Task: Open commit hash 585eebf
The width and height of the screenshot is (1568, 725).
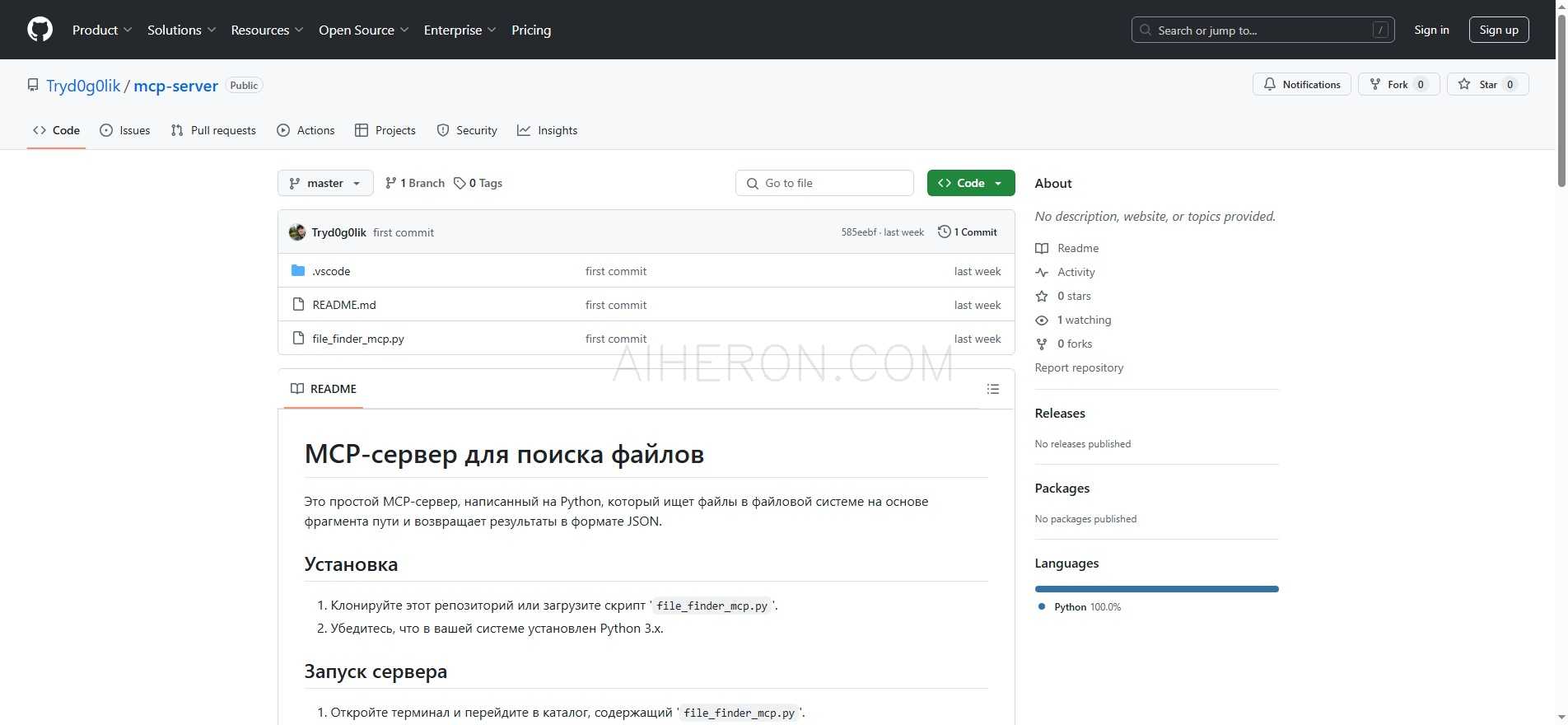Action: 859,232
